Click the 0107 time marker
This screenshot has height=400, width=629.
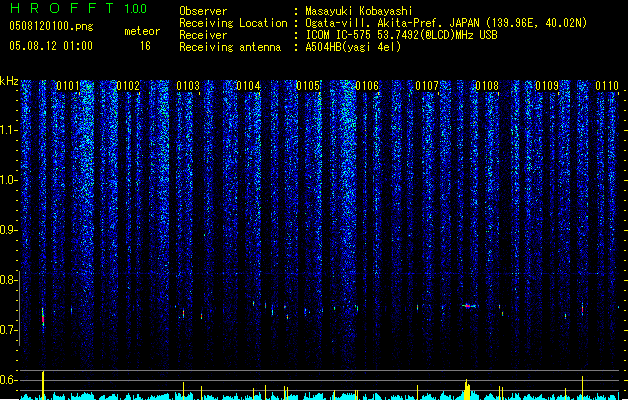(427, 86)
